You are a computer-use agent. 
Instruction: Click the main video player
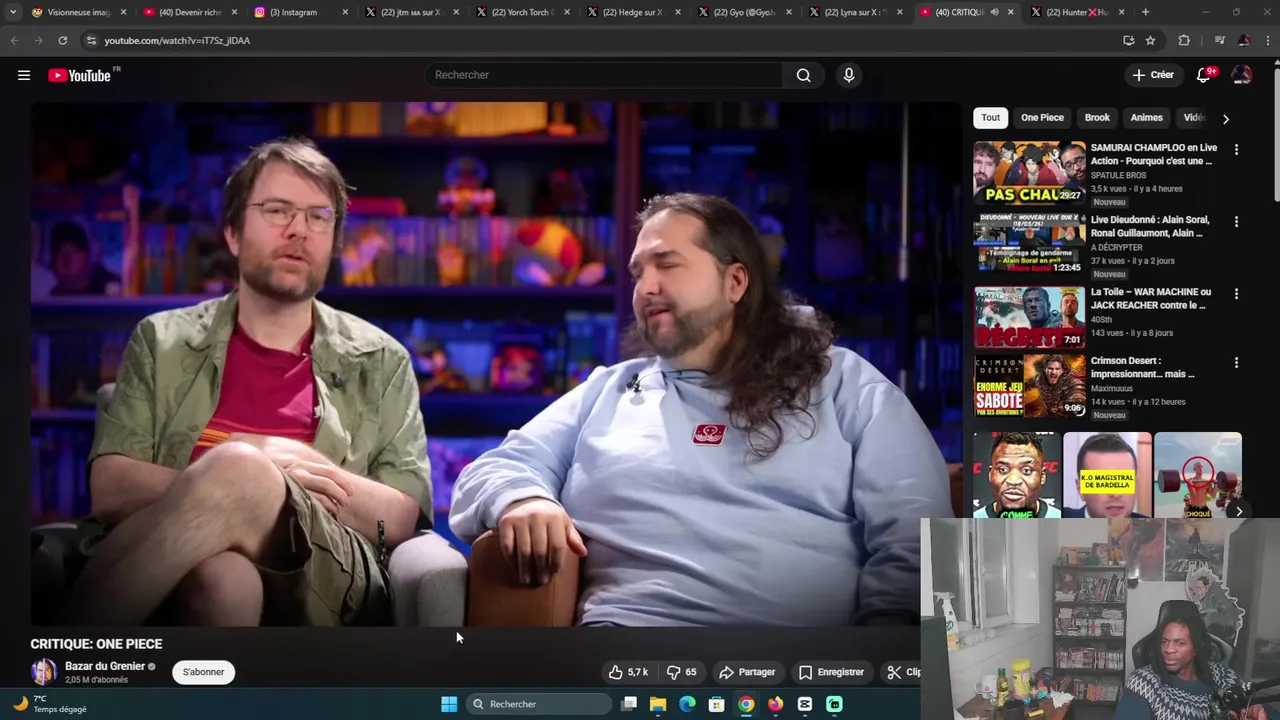pos(496,364)
